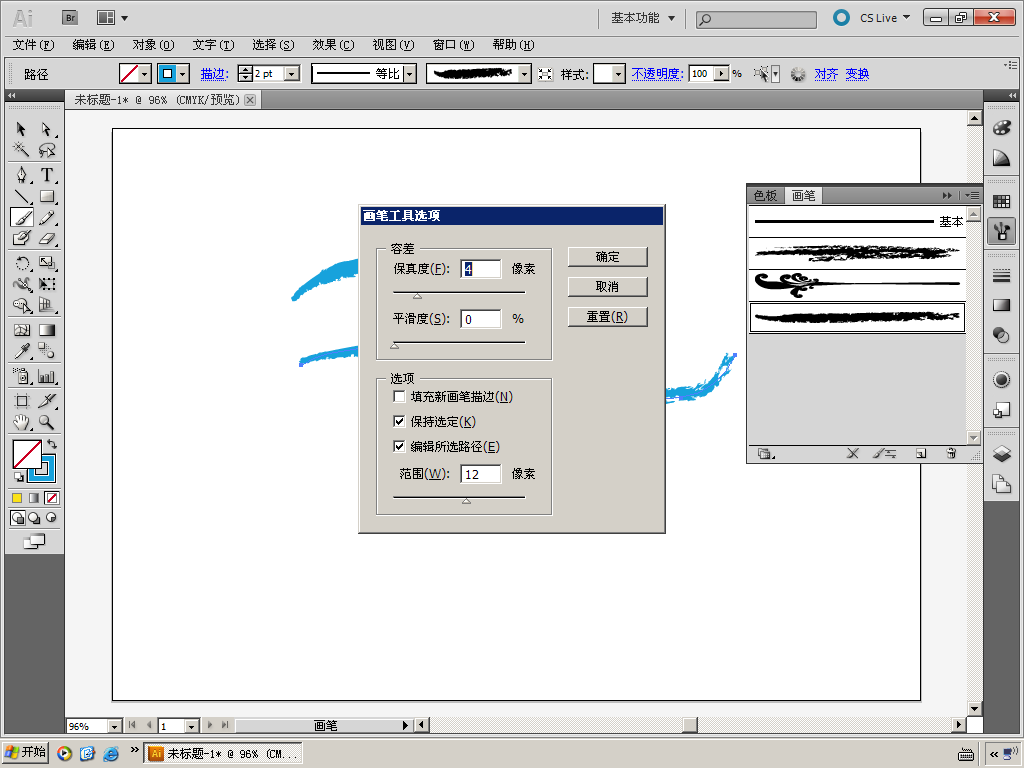The image size is (1024, 768).
Task: Open stroke weight 2 pt dropdown
Action: (292, 74)
